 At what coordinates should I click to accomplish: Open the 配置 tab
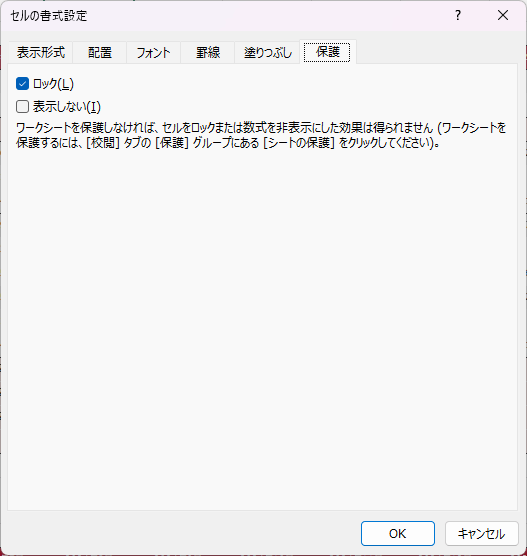point(100,52)
